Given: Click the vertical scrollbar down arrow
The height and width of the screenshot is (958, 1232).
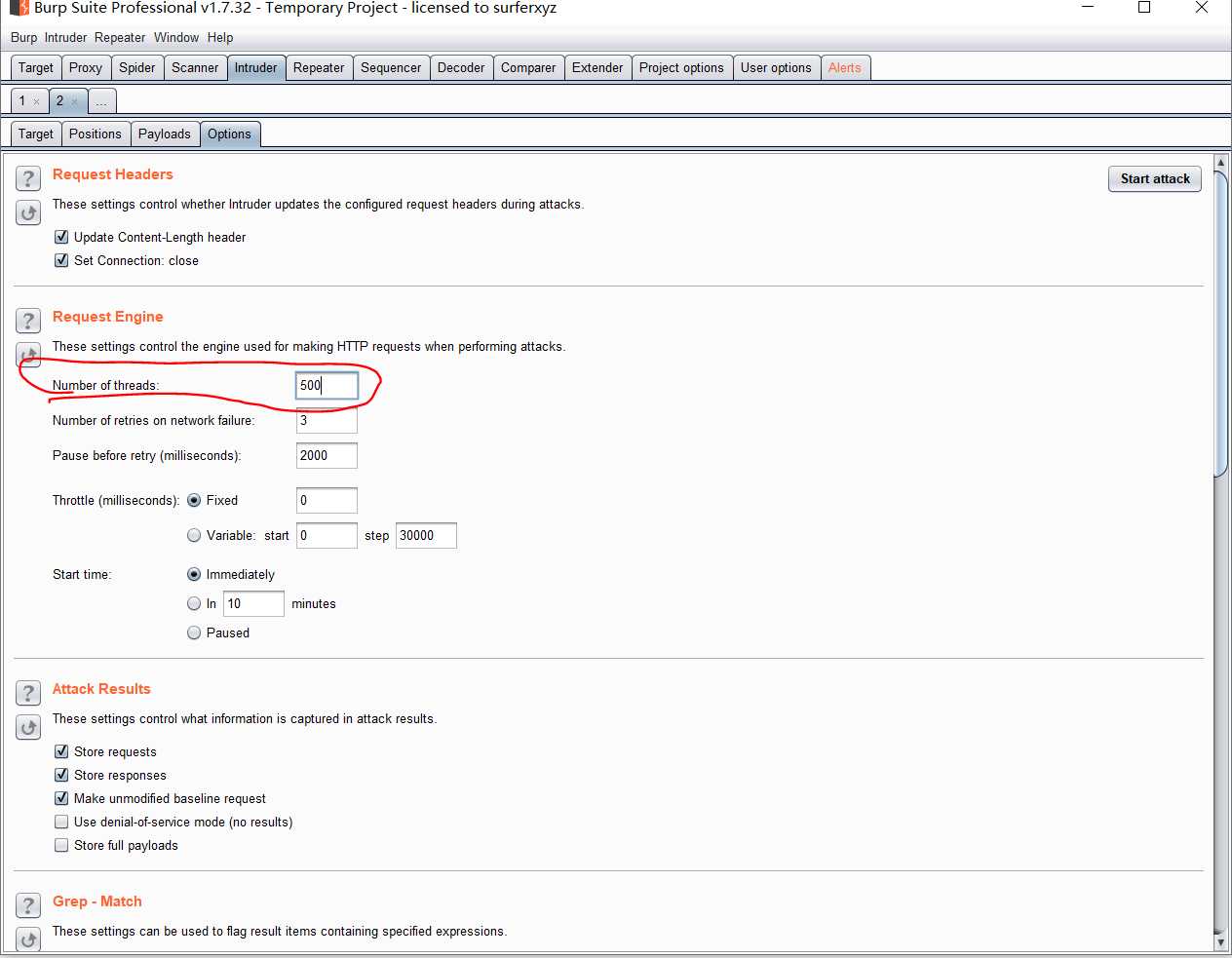Looking at the screenshot, I should 1220,942.
